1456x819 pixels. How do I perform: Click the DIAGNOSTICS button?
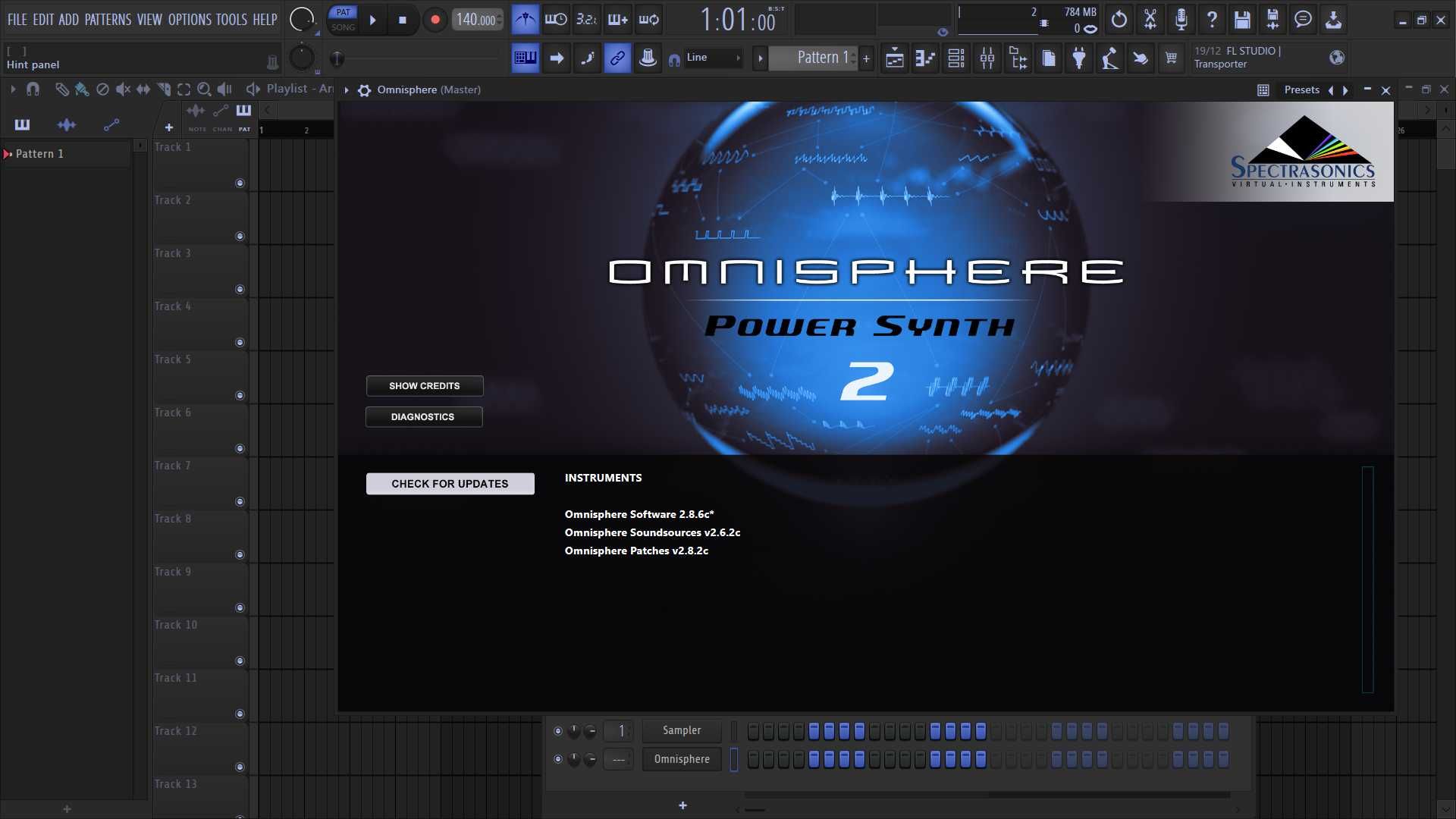(423, 417)
